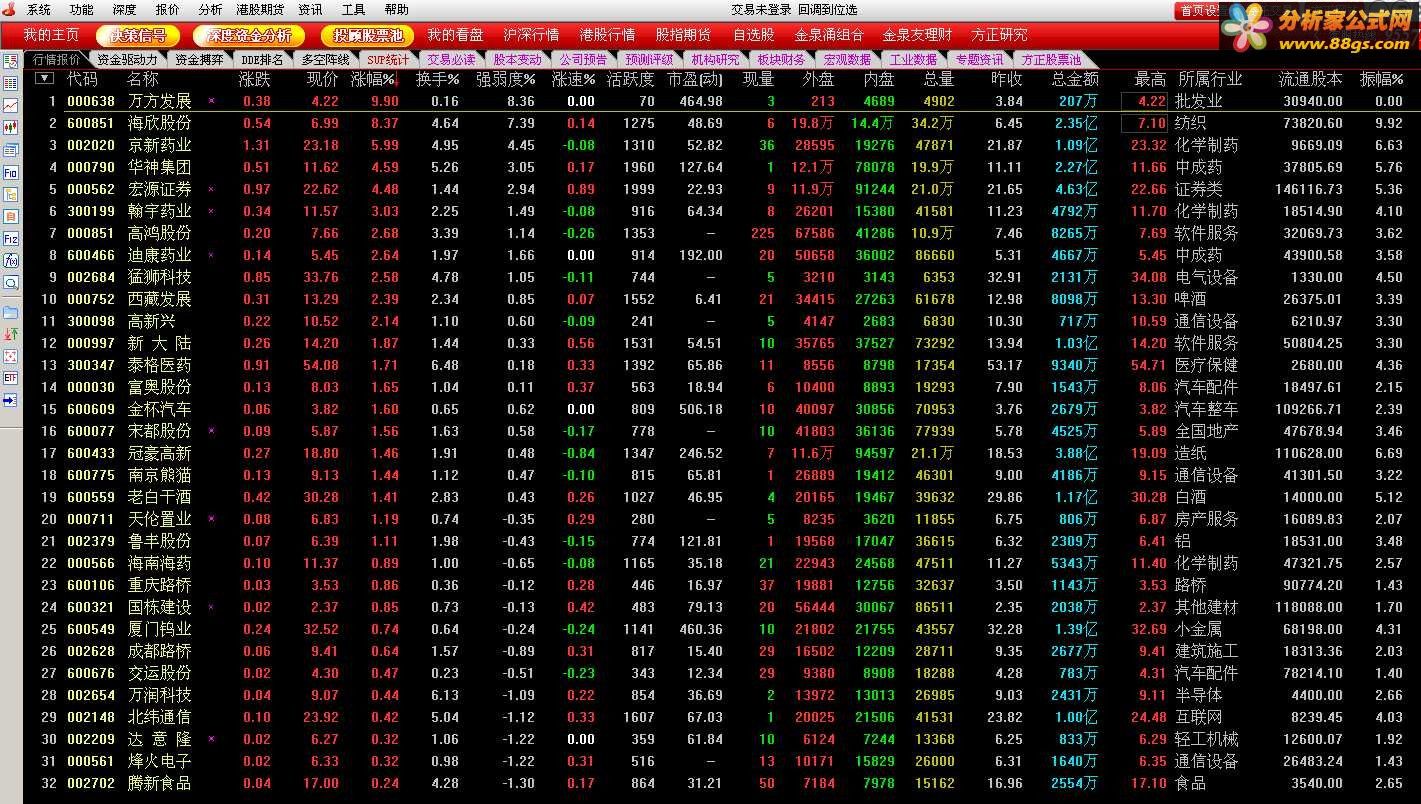
Task: Select stock row 京新药业
Action: (x=721, y=145)
